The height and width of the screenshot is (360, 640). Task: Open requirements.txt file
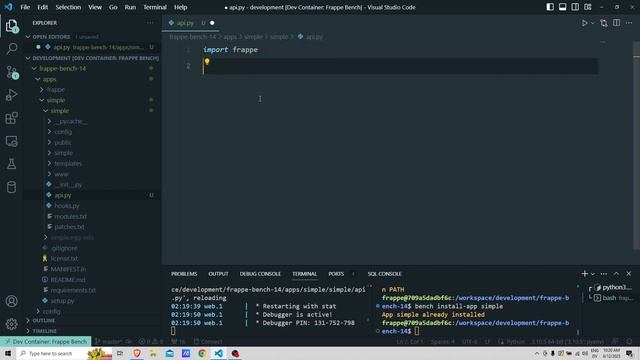tap(73, 290)
